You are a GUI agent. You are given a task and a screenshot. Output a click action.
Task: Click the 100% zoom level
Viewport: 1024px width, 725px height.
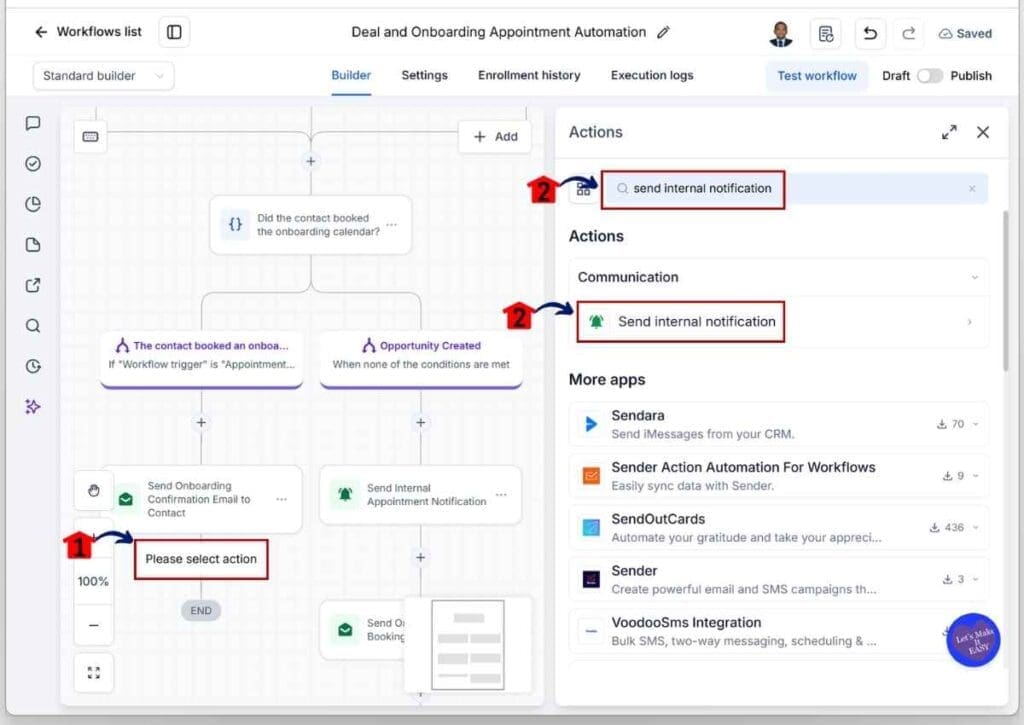coord(93,581)
